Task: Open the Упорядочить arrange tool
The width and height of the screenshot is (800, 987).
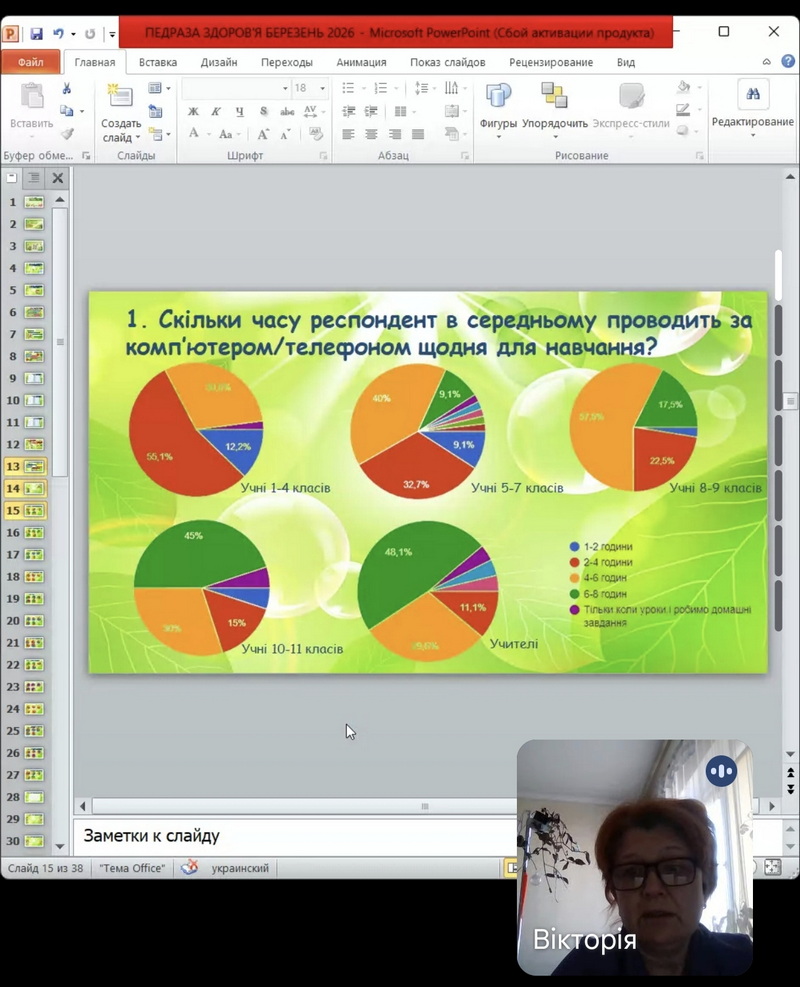Action: 554,97
